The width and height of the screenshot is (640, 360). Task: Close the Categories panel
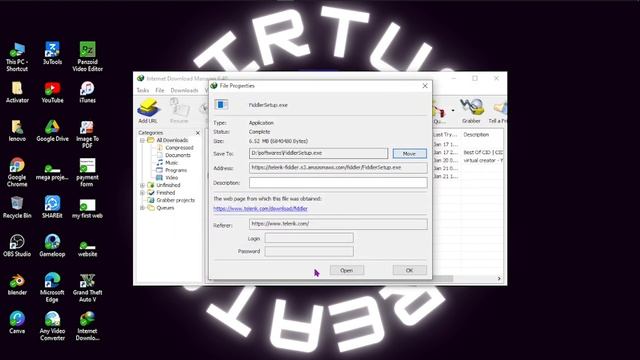click(198, 133)
